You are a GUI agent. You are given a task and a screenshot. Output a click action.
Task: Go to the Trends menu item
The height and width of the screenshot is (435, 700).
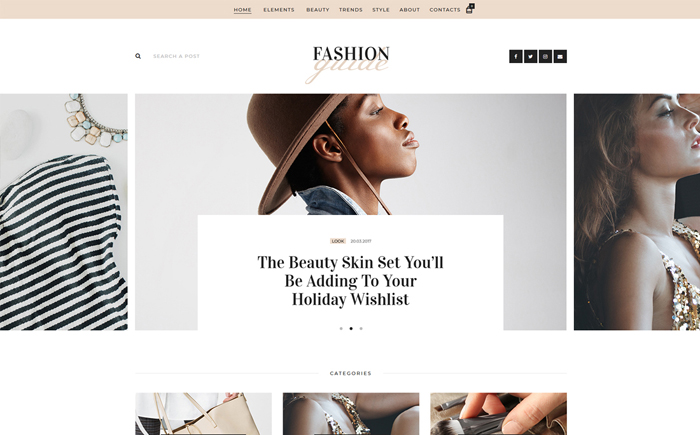[x=351, y=9]
